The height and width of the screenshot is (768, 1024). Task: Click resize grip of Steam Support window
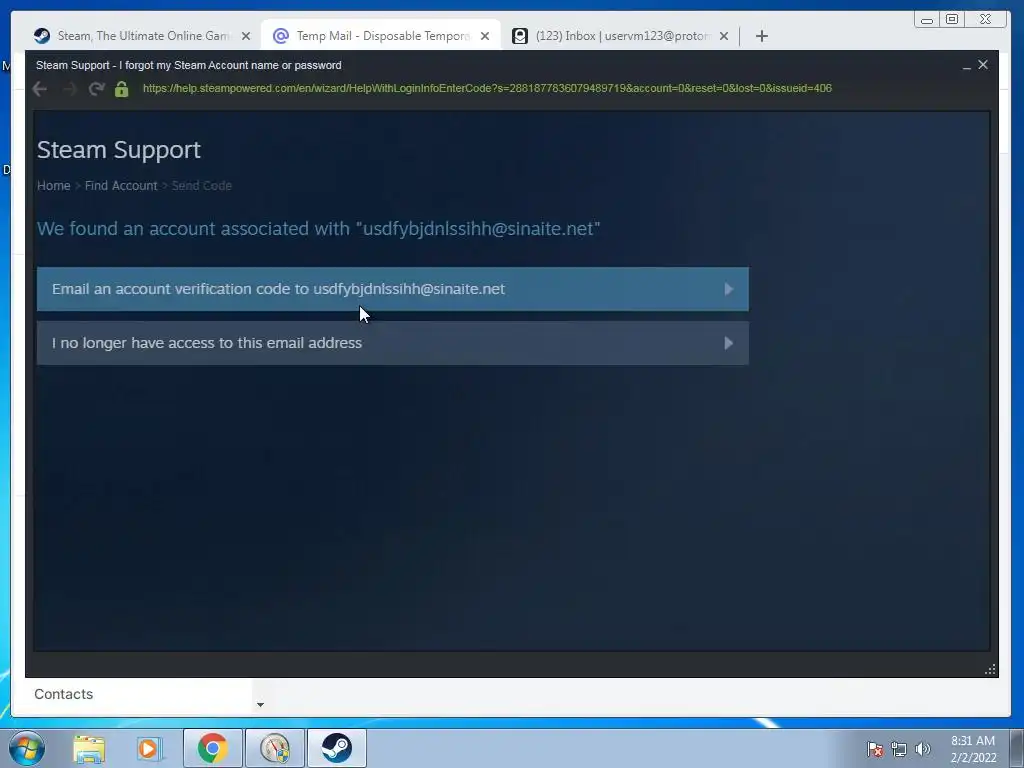(990, 669)
